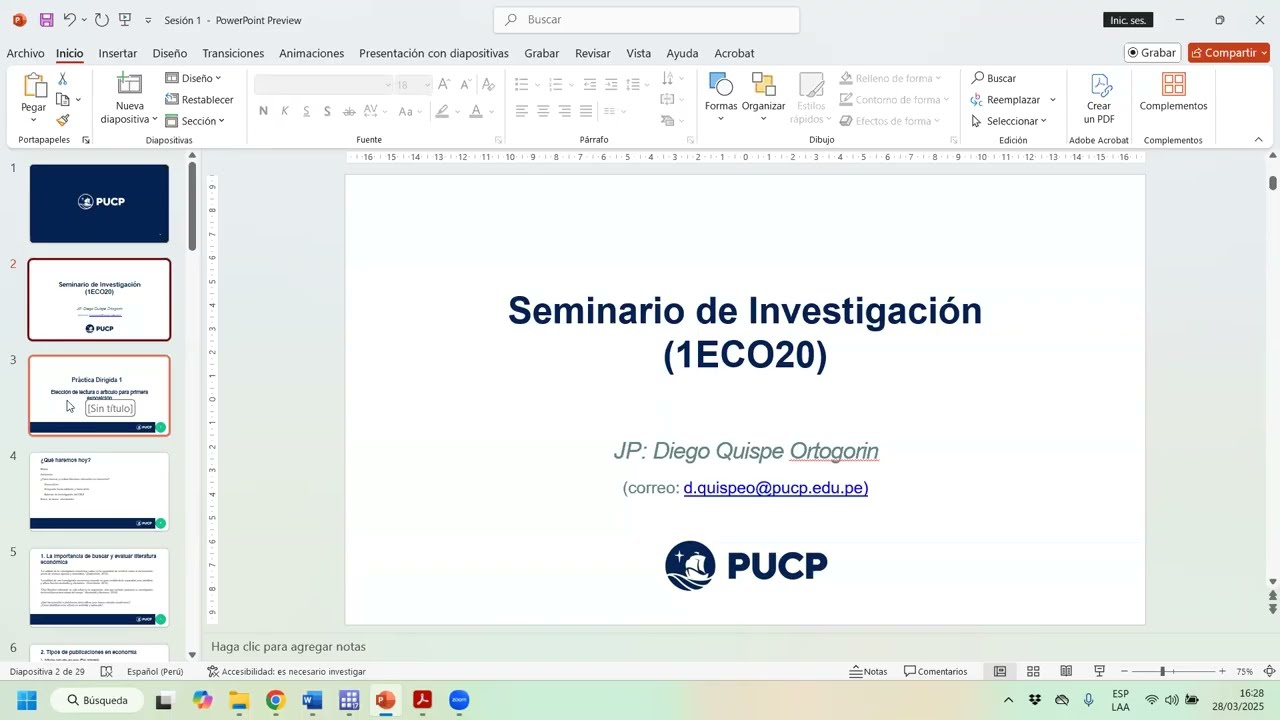The image size is (1280, 720).
Task: Open the Seleccionar dropdown
Action: (x=1009, y=120)
